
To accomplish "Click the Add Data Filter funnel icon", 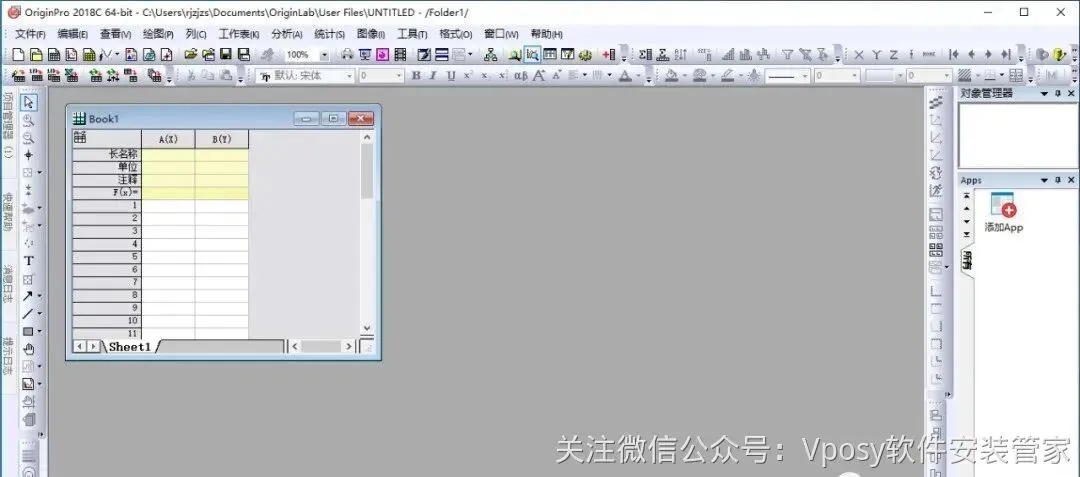I will (x=787, y=54).
